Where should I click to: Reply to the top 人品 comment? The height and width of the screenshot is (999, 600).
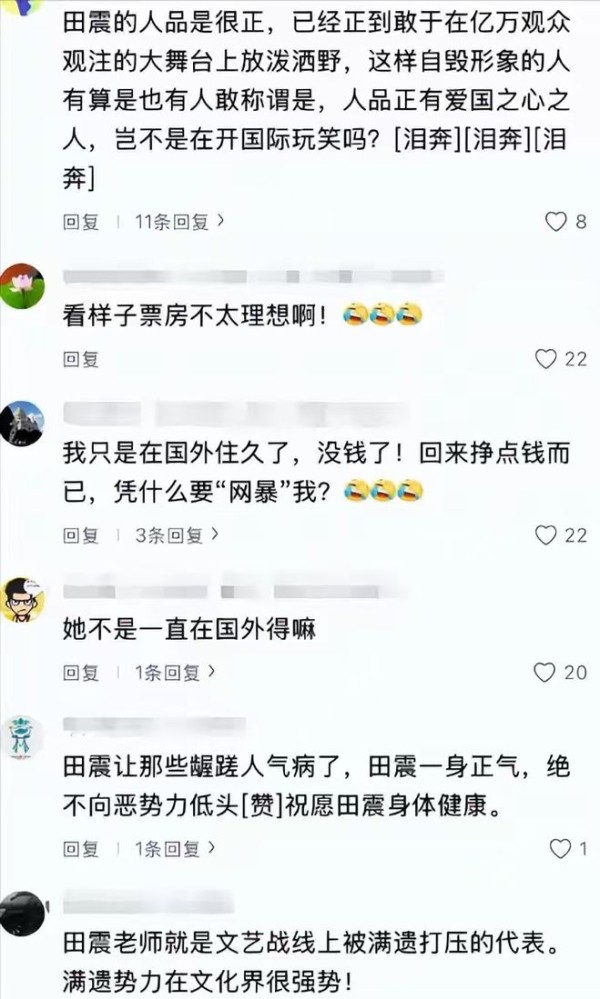(x=81, y=221)
